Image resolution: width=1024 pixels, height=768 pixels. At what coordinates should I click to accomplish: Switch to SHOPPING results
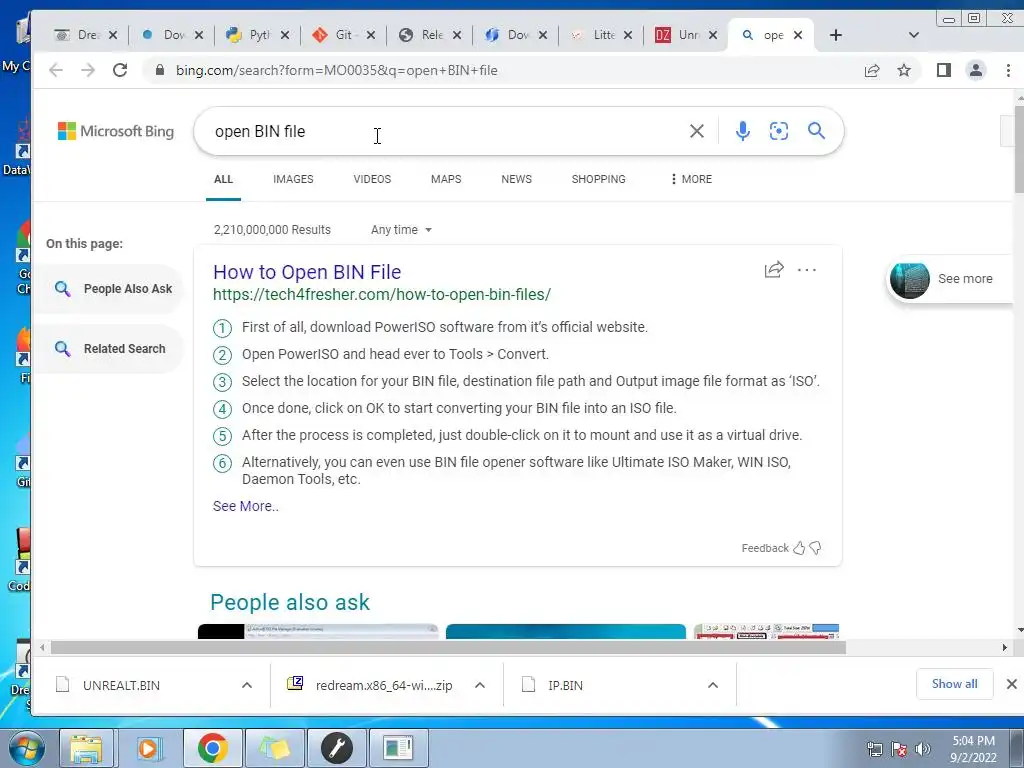[598, 179]
